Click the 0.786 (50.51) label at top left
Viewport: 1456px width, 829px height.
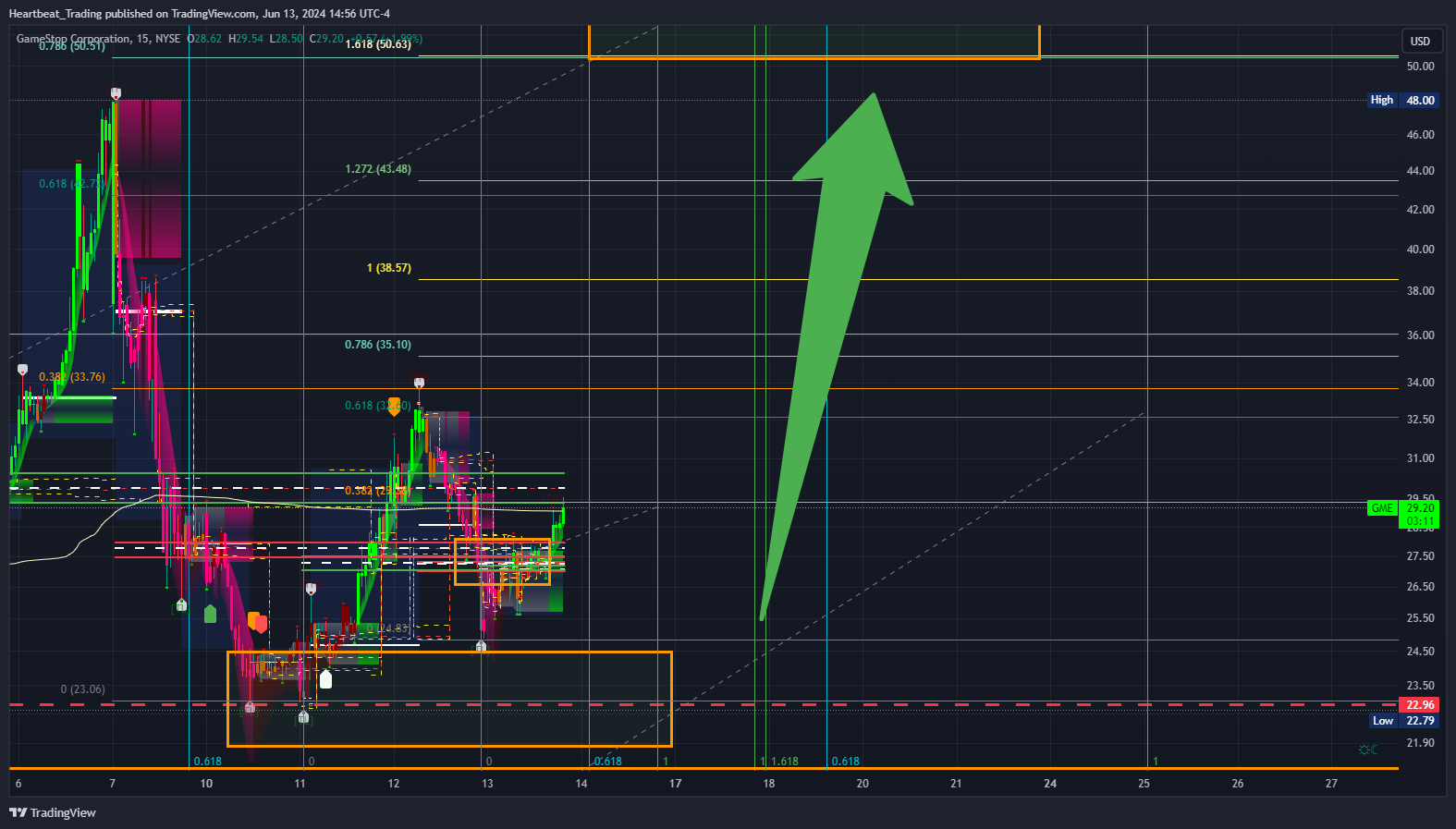tap(72, 46)
